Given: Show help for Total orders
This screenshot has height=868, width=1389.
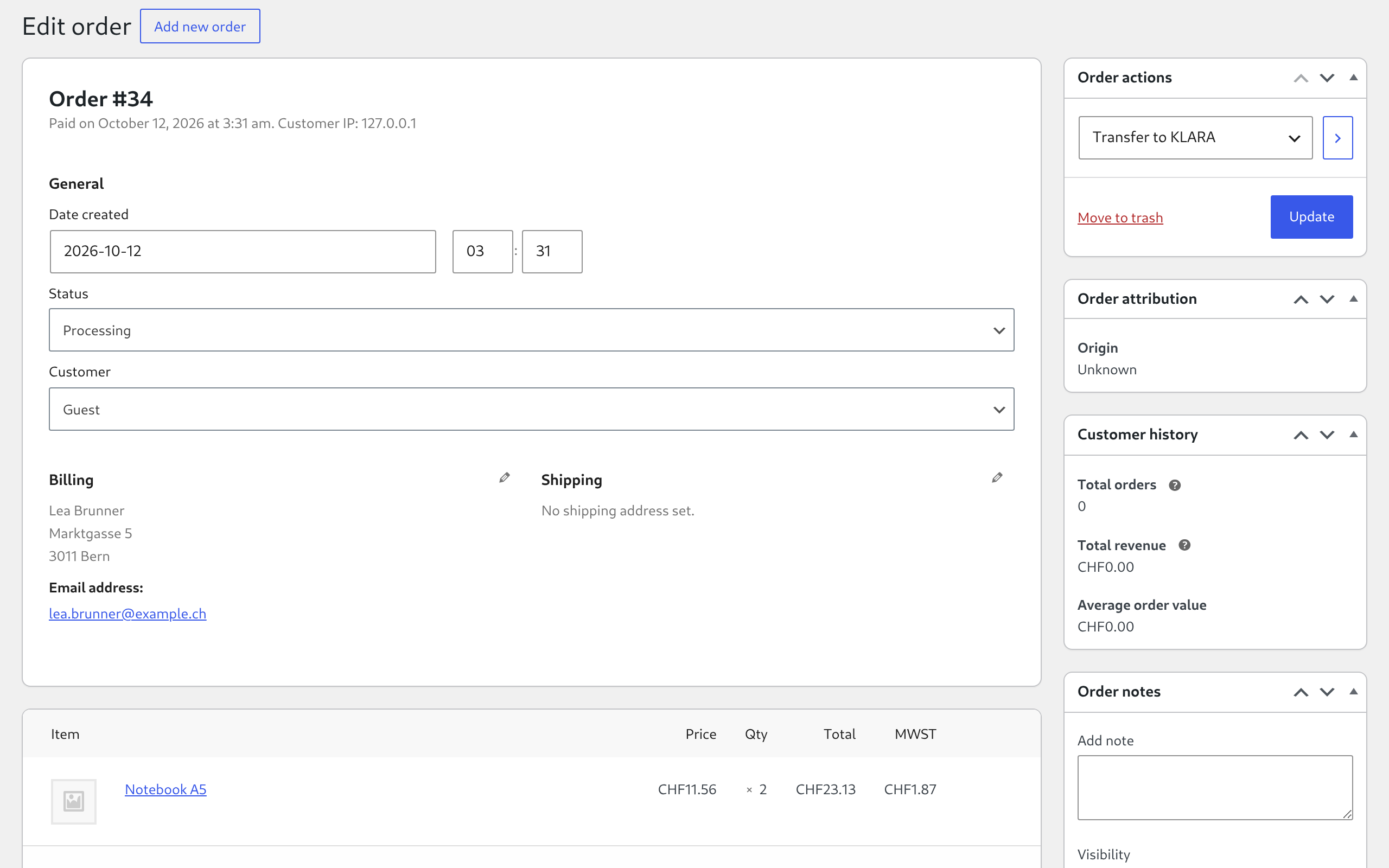Looking at the screenshot, I should pyautogui.click(x=1175, y=485).
